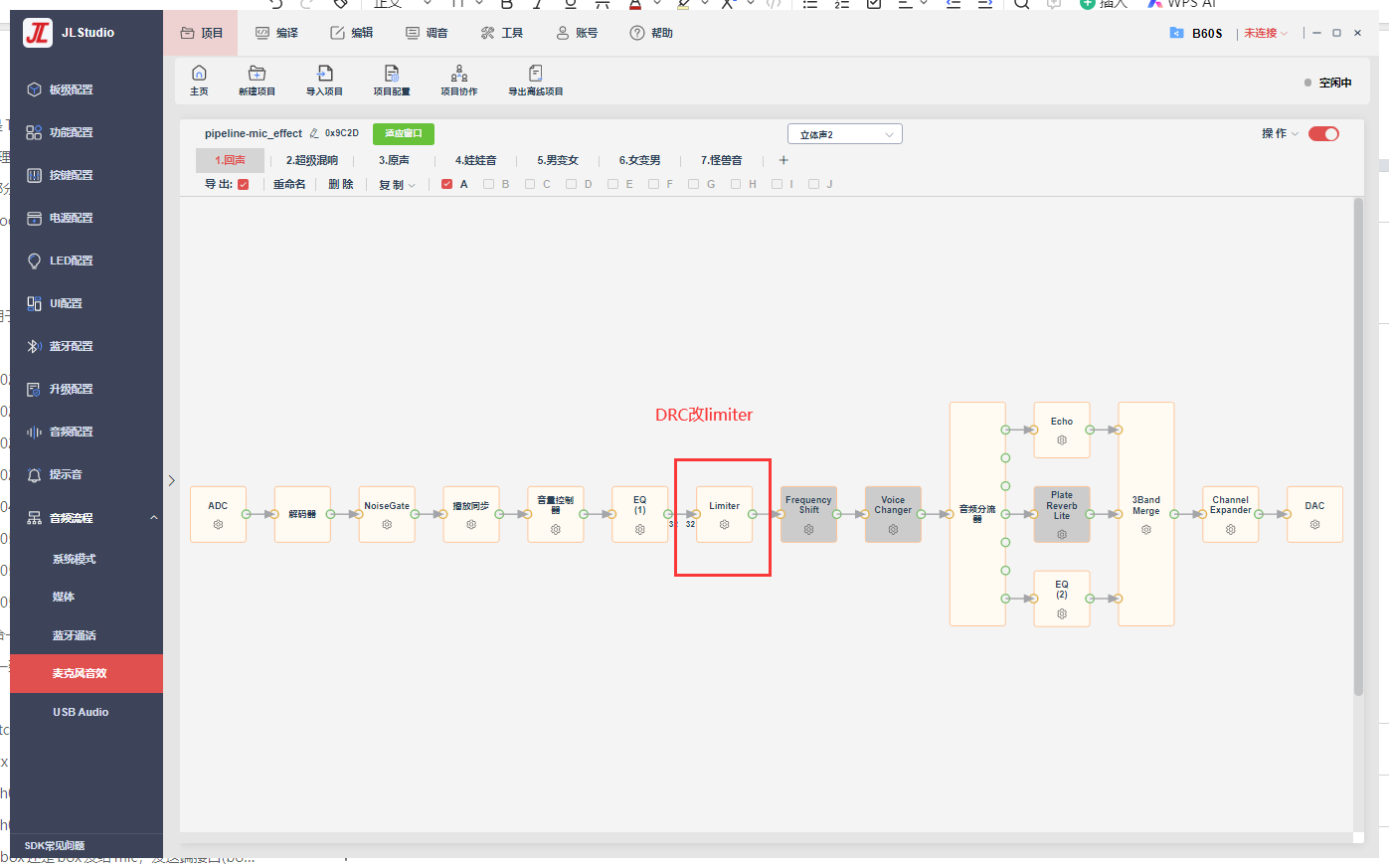Open gear of the Frequency Shift node
Screen dimensions: 1389x868
(x=808, y=530)
